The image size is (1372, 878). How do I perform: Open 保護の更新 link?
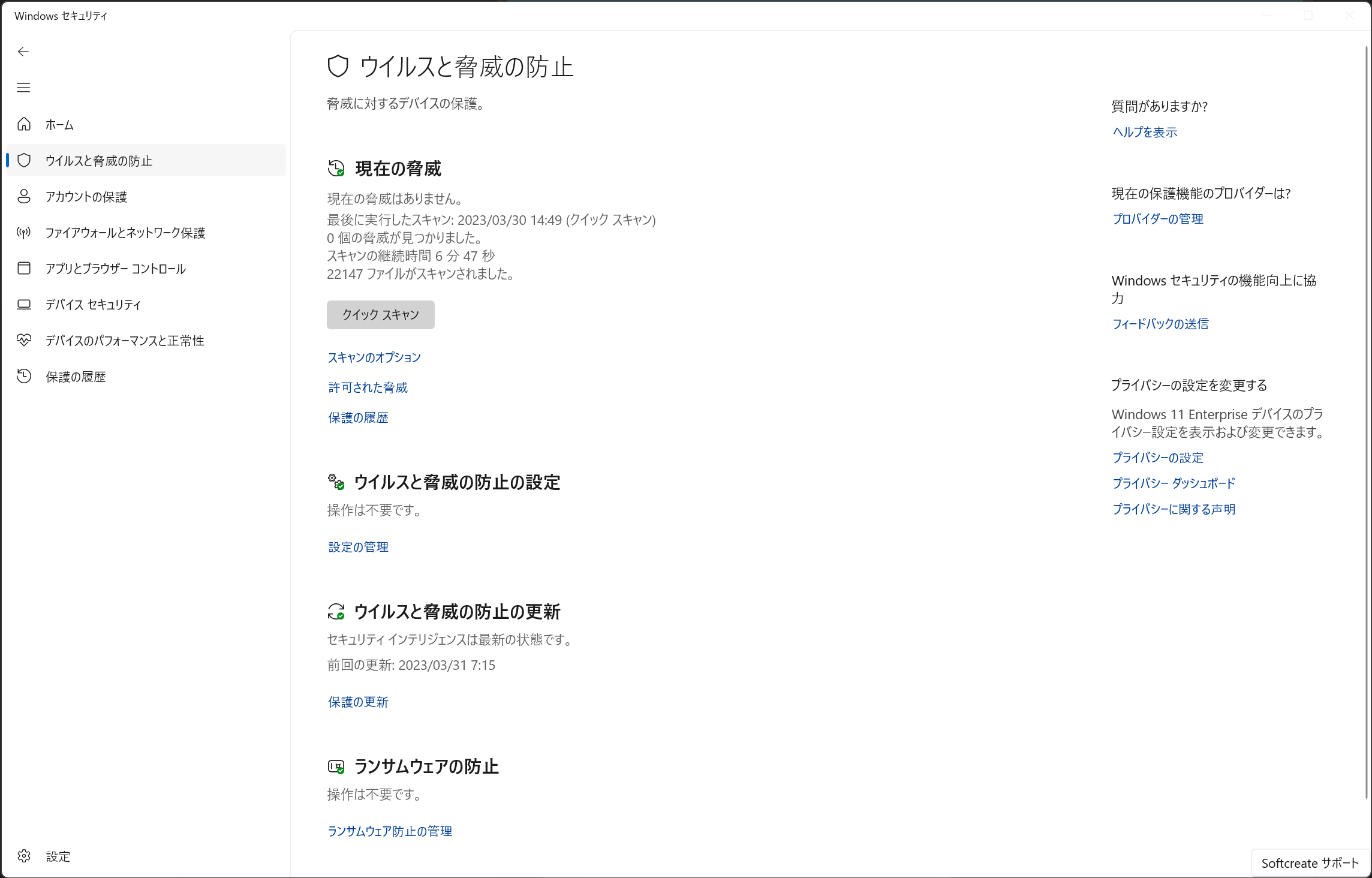click(x=358, y=702)
